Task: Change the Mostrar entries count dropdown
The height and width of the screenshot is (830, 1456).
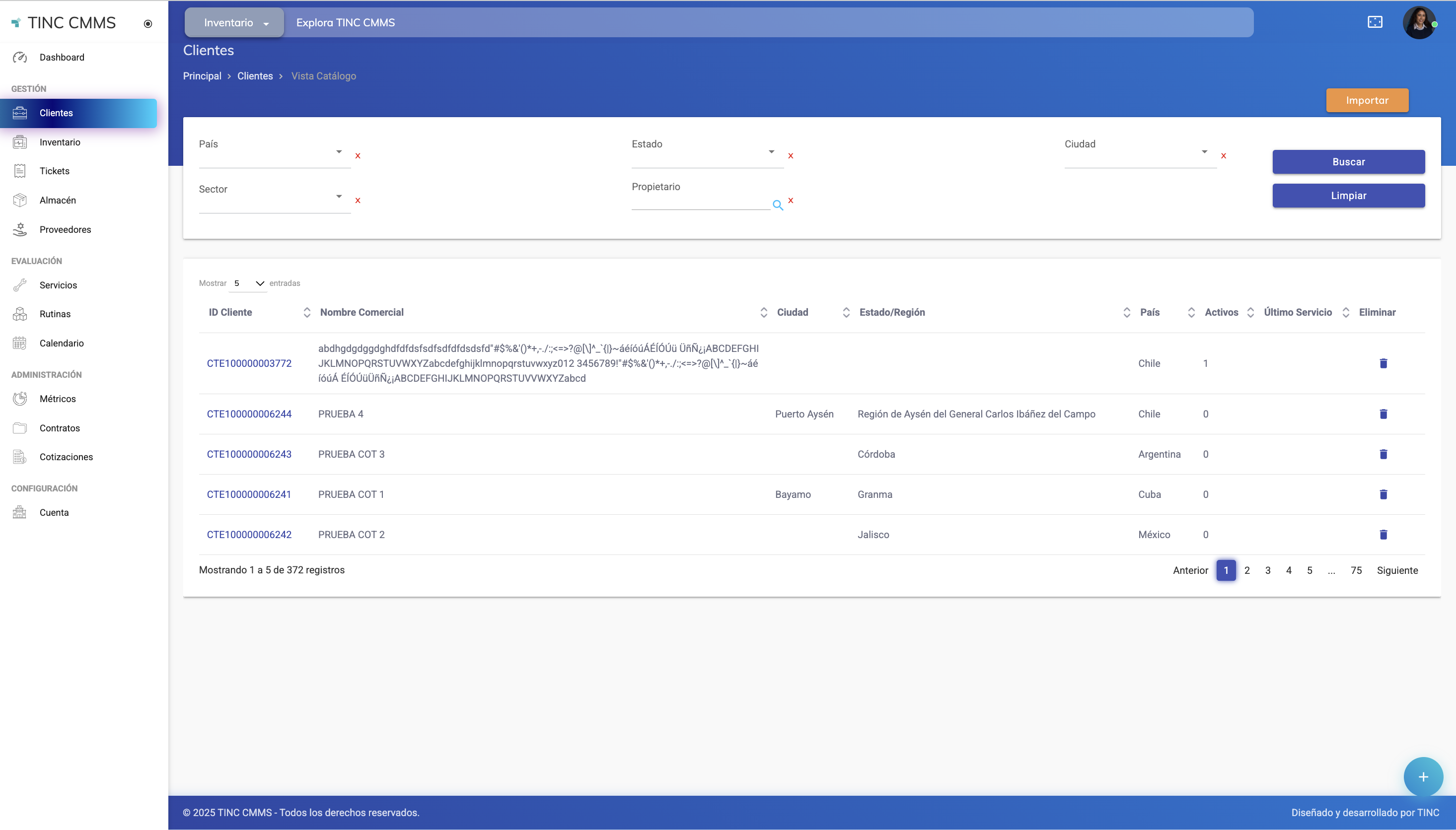Action: (249, 283)
